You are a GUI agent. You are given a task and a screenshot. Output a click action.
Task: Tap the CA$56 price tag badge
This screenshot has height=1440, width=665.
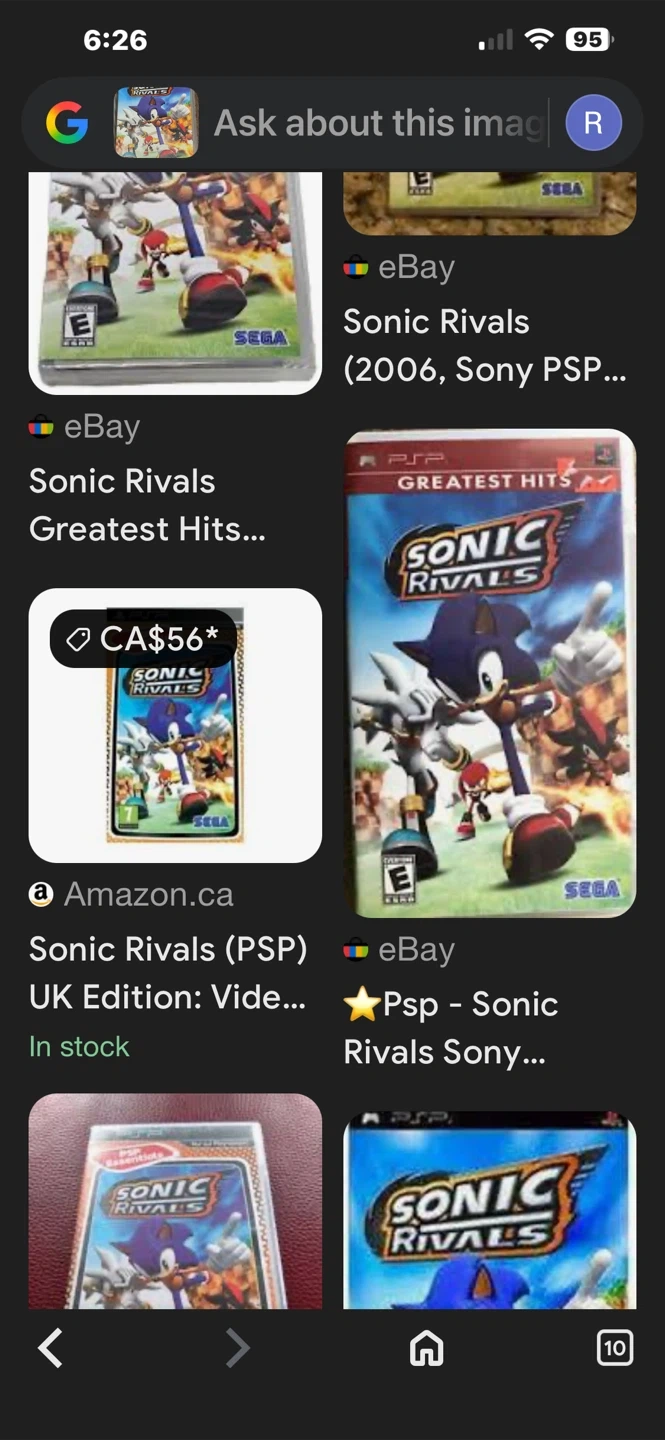pyautogui.click(x=143, y=639)
